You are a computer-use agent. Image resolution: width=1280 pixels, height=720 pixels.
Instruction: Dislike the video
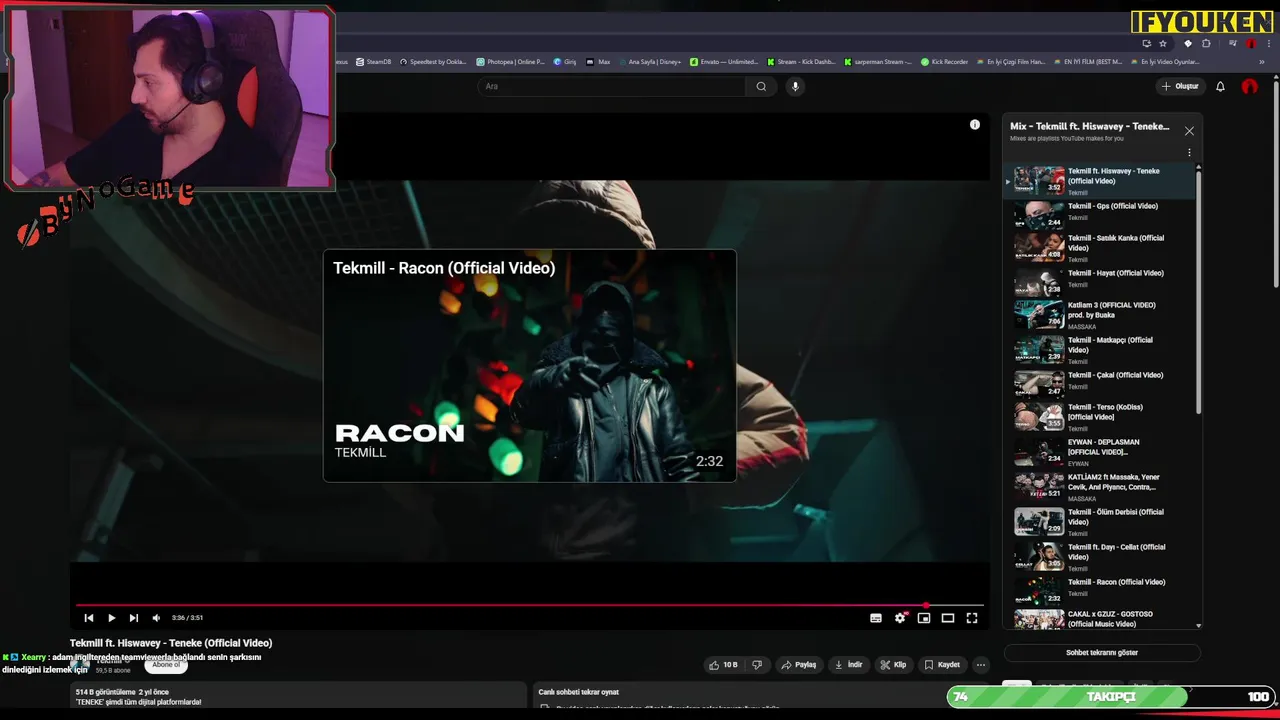point(757,665)
